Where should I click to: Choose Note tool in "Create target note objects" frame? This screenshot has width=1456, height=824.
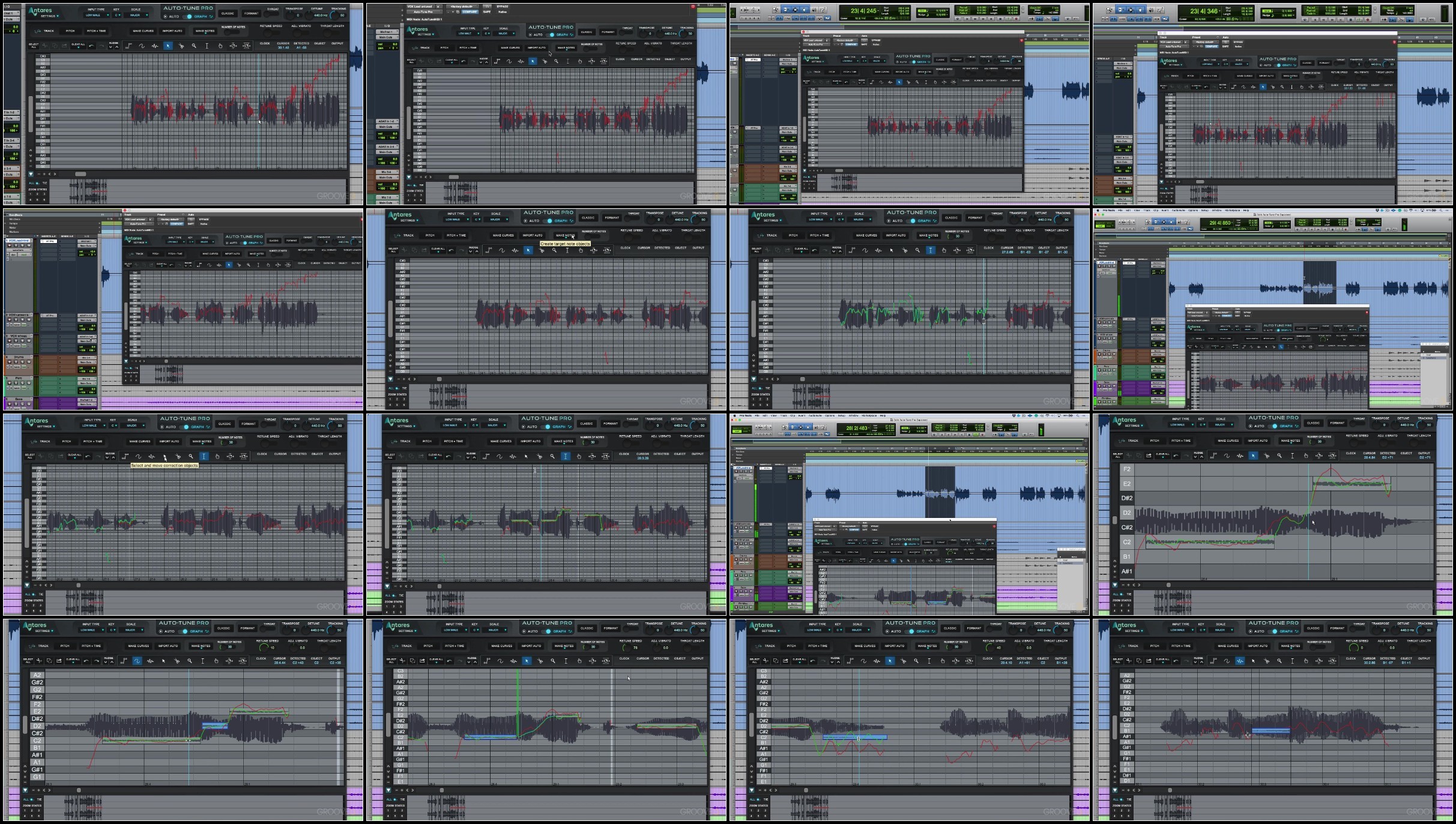[x=515, y=250]
